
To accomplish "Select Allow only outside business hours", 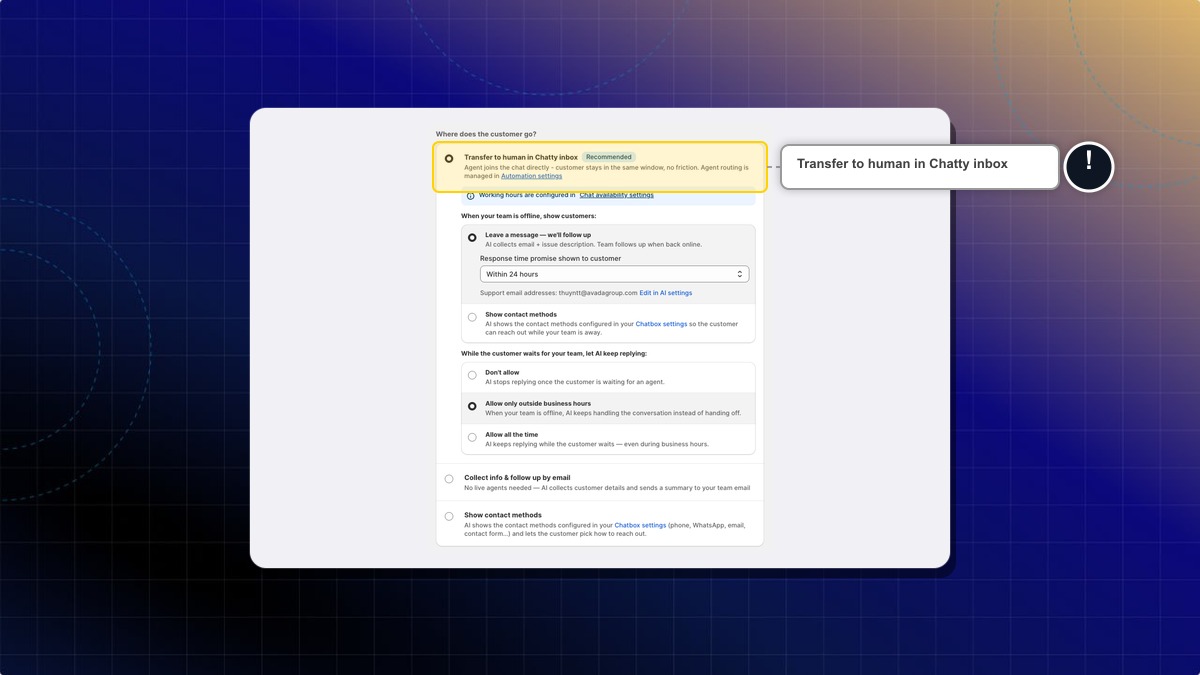I will click(472, 406).
